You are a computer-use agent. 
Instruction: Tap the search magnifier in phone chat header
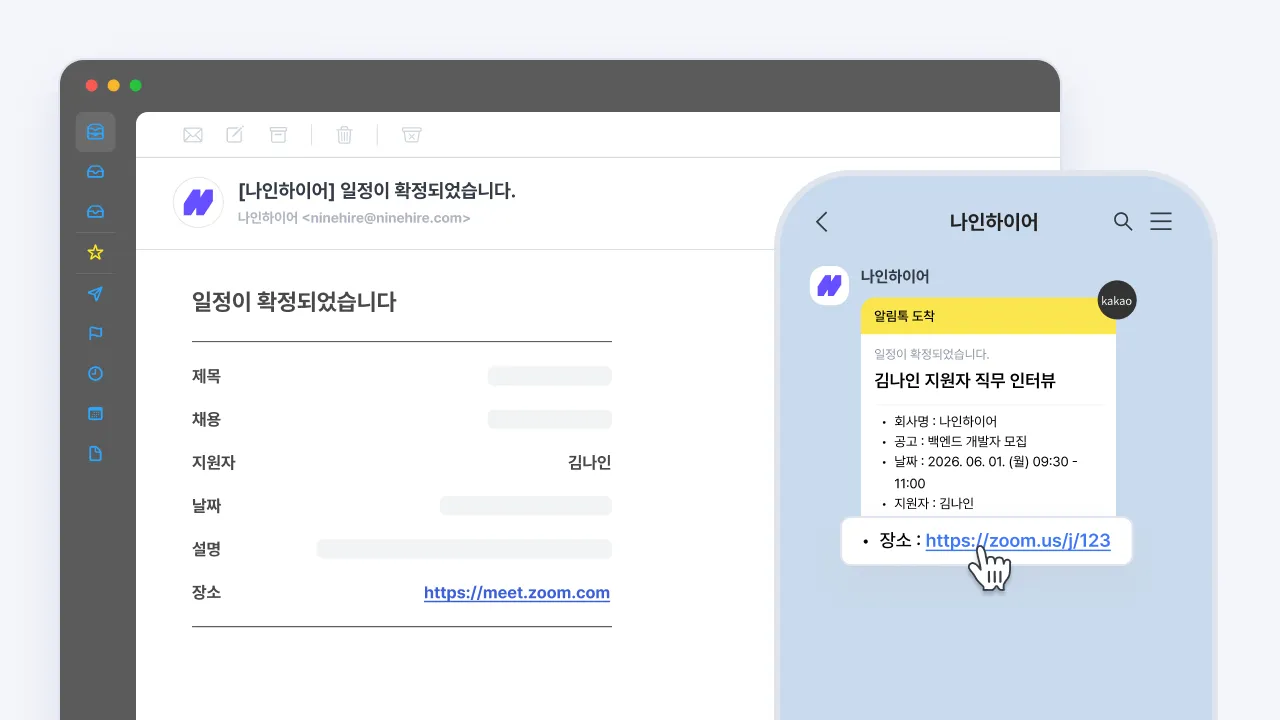(x=1123, y=222)
